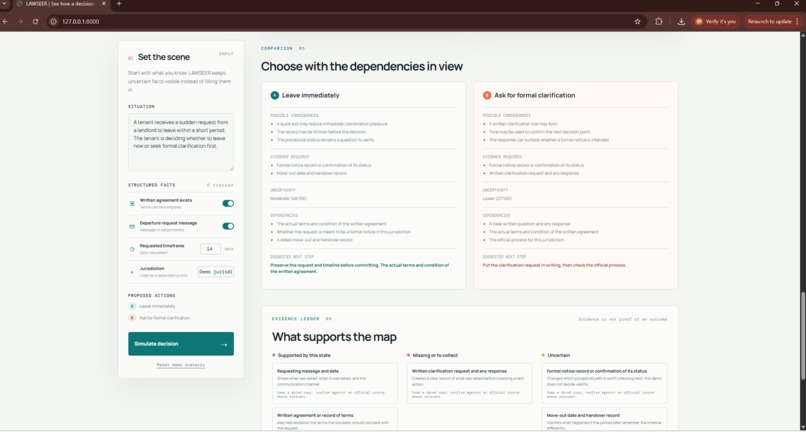
Task: Switch to the LAWSEER browser tab
Action: click(x=61, y=4)
